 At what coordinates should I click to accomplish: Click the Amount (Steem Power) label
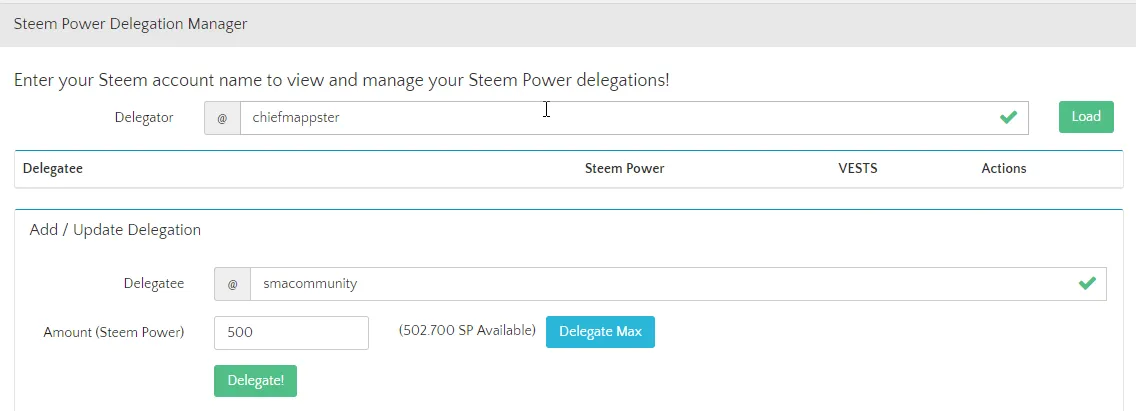[114, 332]
